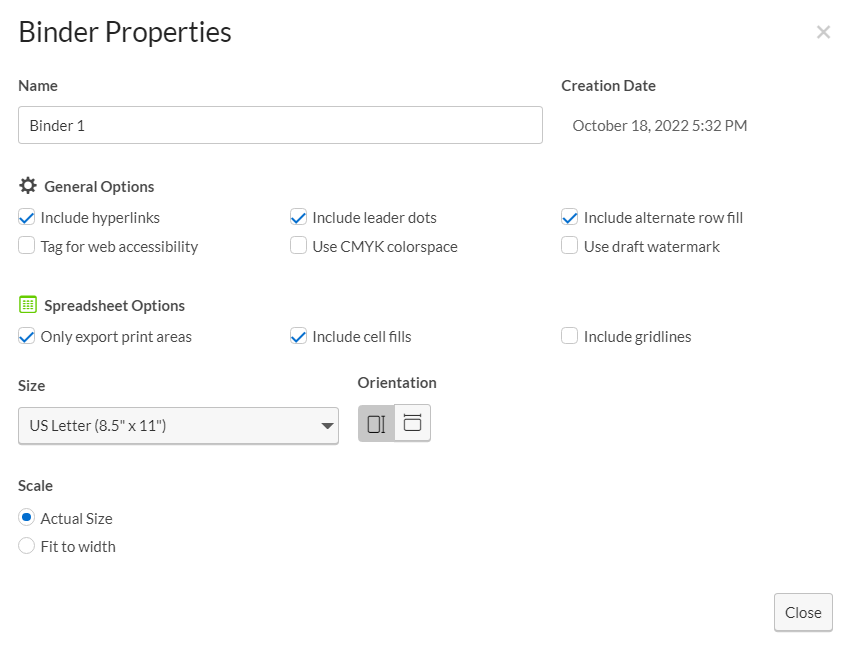
Task: Enable the Tag for web accessibility checkbox
Action: click(26, 245)
